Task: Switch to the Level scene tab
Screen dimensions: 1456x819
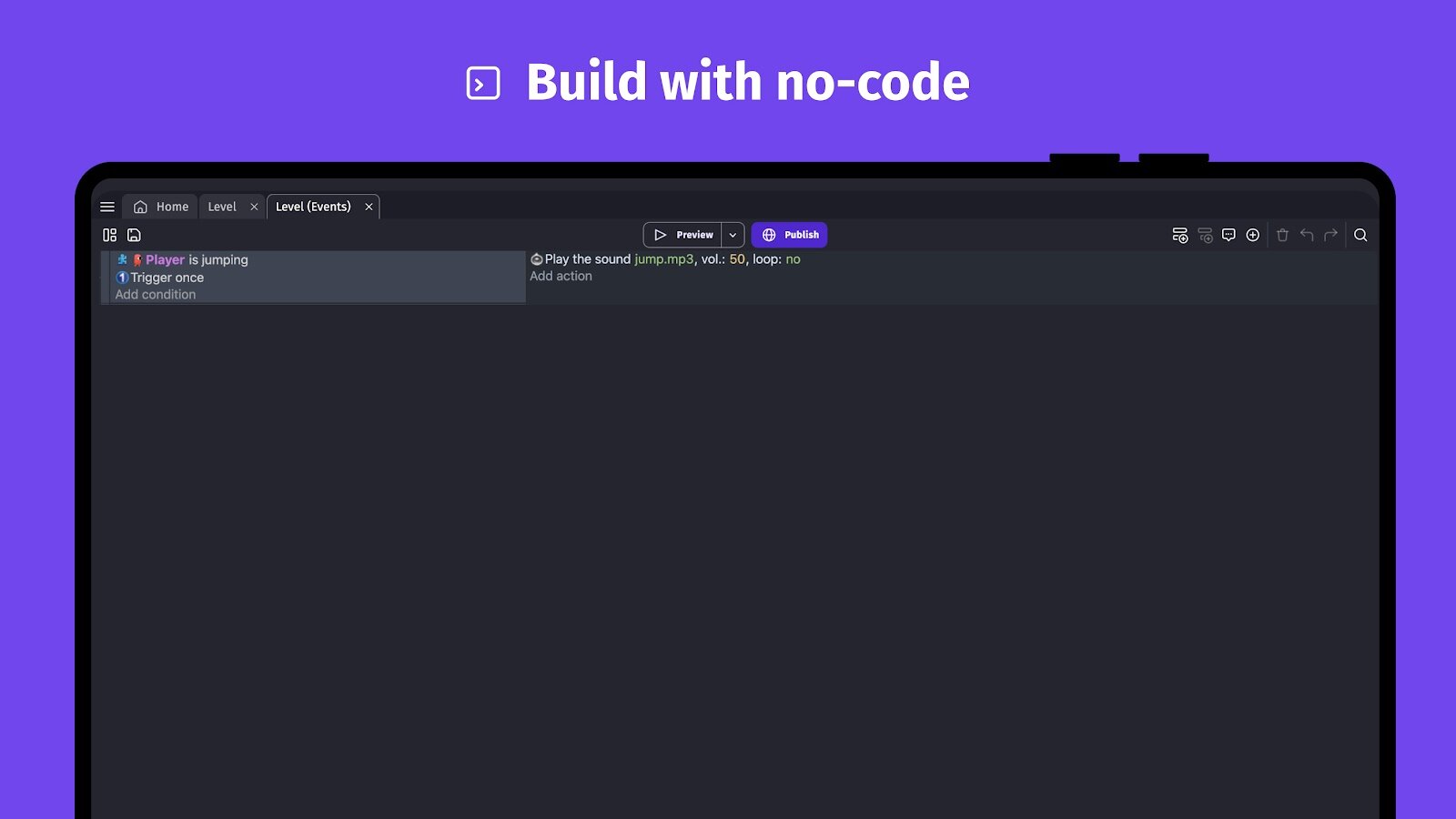Action: click(222, 207)
